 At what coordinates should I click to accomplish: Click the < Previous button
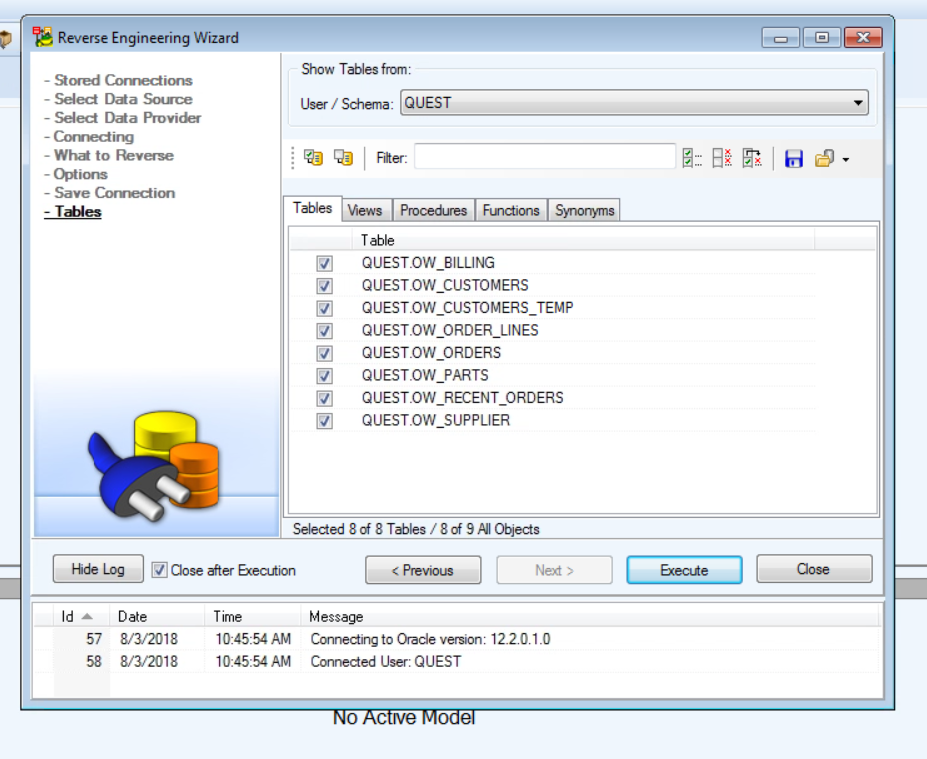[x=423, y=570]
